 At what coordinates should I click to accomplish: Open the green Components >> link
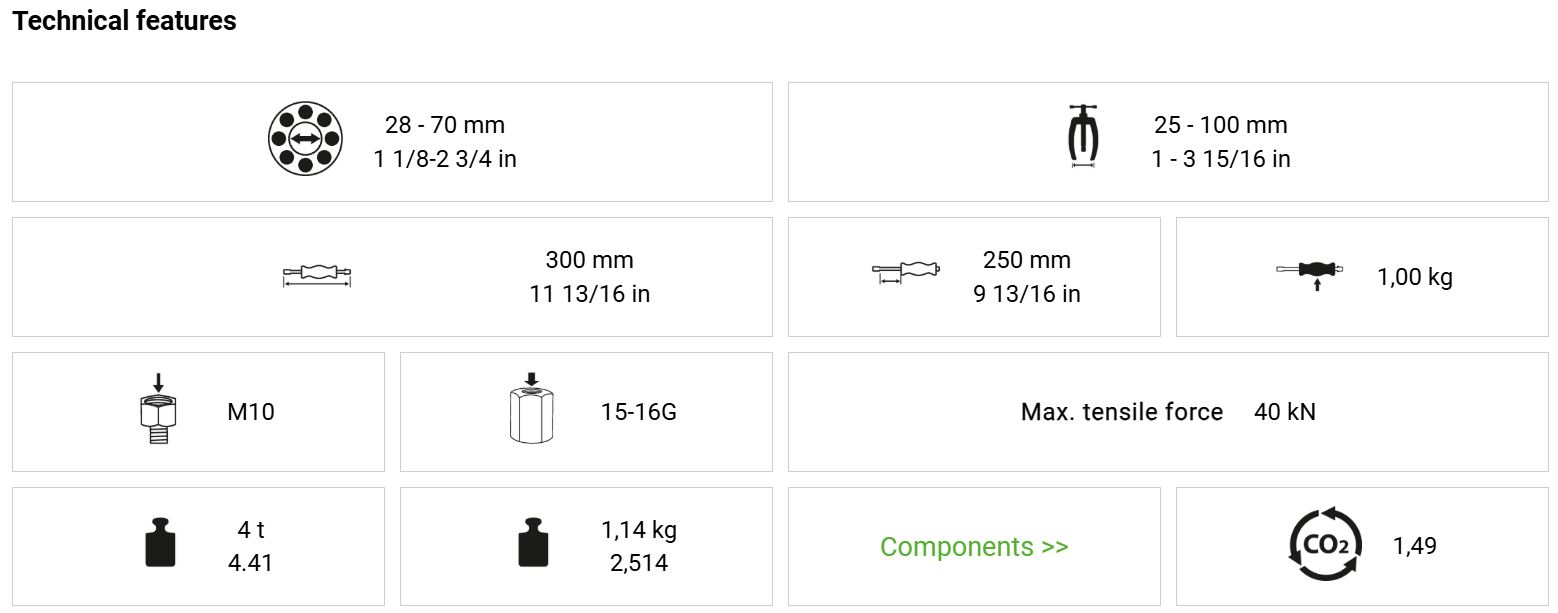click(x=974, y=547)
